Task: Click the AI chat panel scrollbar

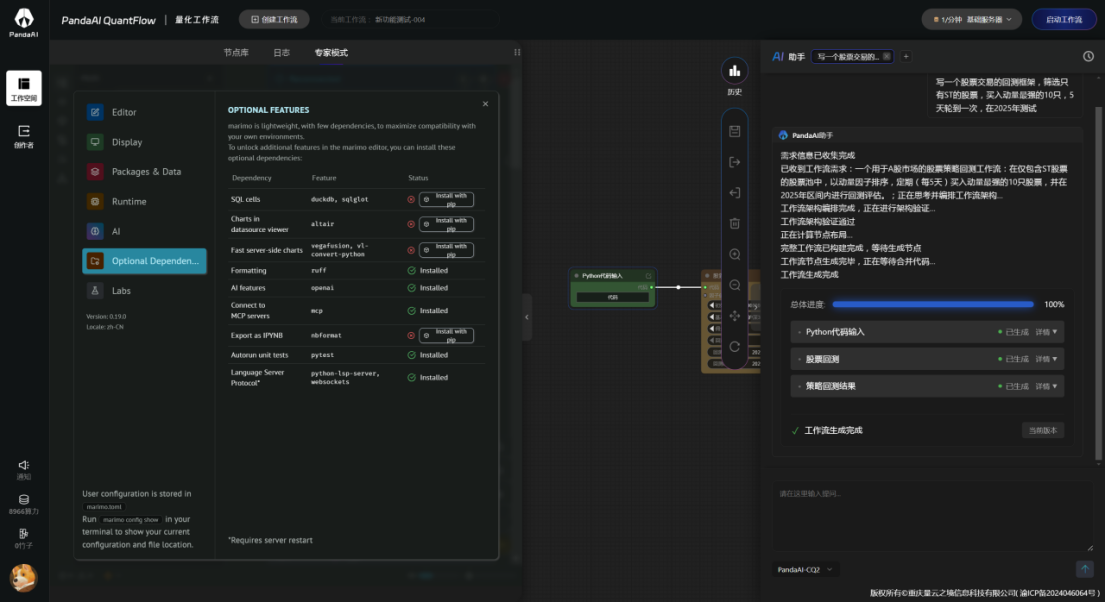Action: [x=1098, y=282]
